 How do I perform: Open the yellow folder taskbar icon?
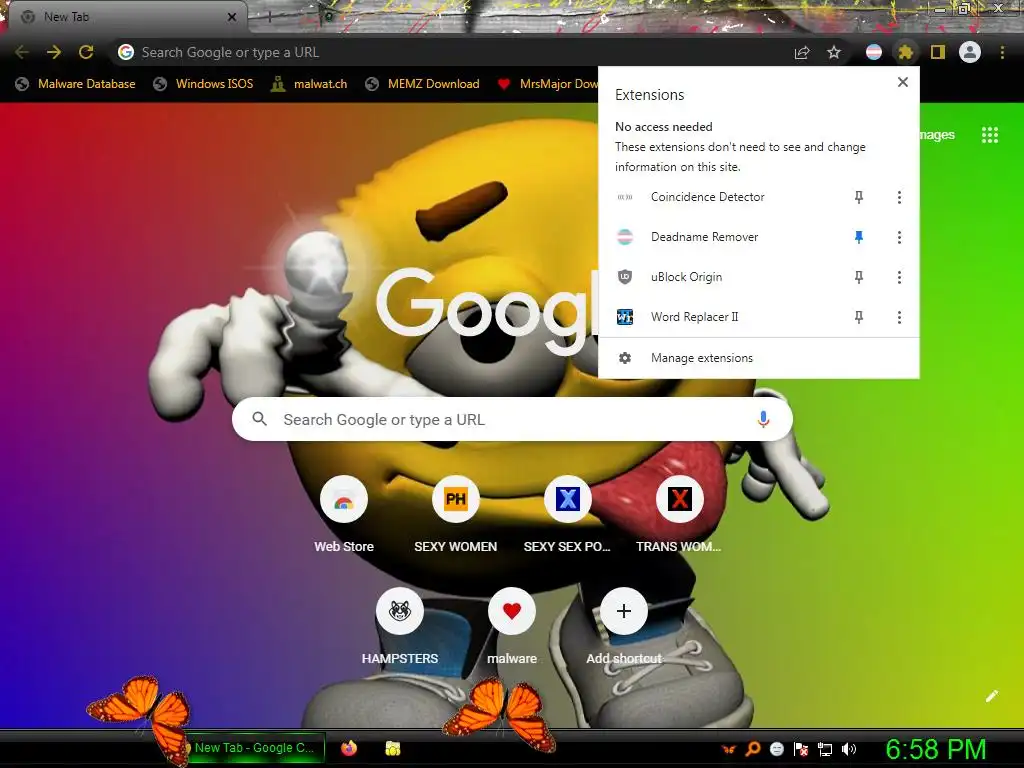tap(392, 748)
